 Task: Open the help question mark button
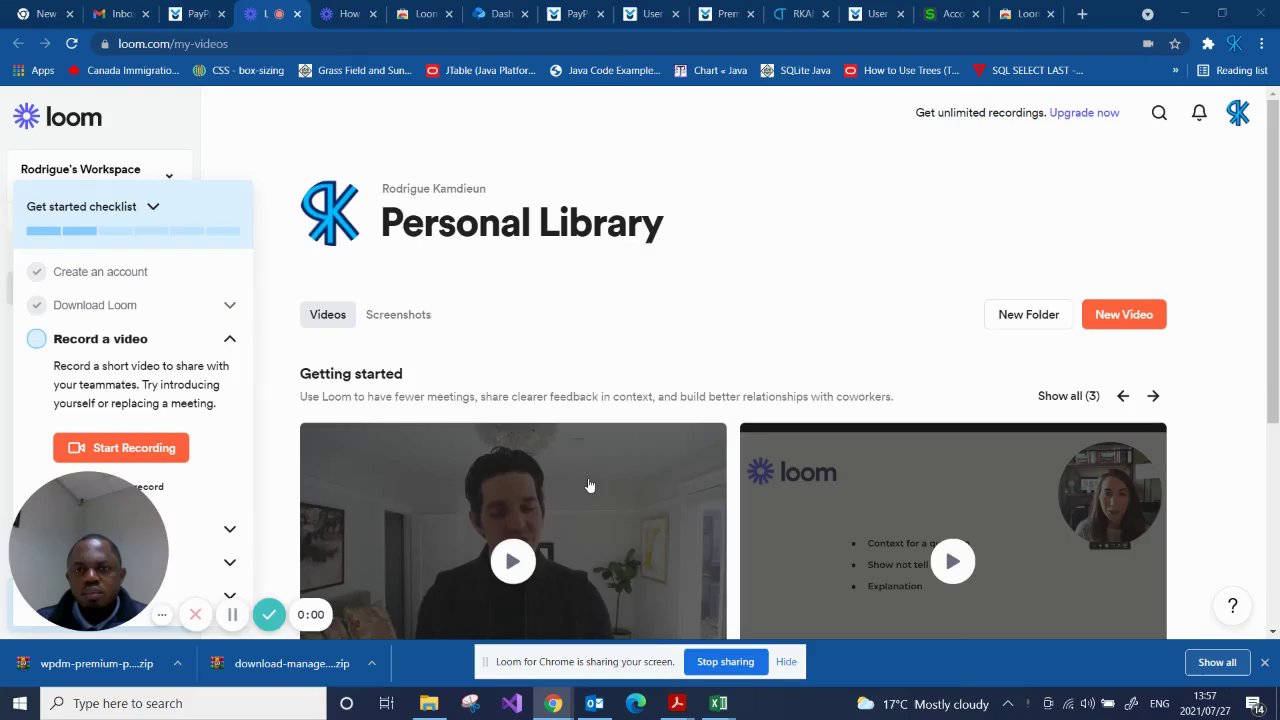1232,606
